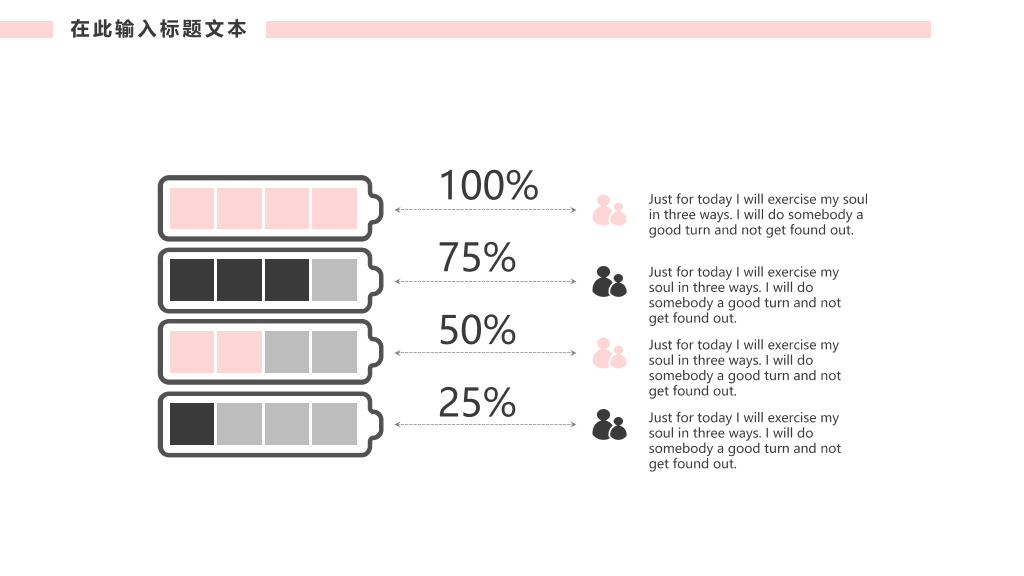The width and height of the screenshot is (1024, 576).
Task: Select the 100% percentage label
Action: 488,185
